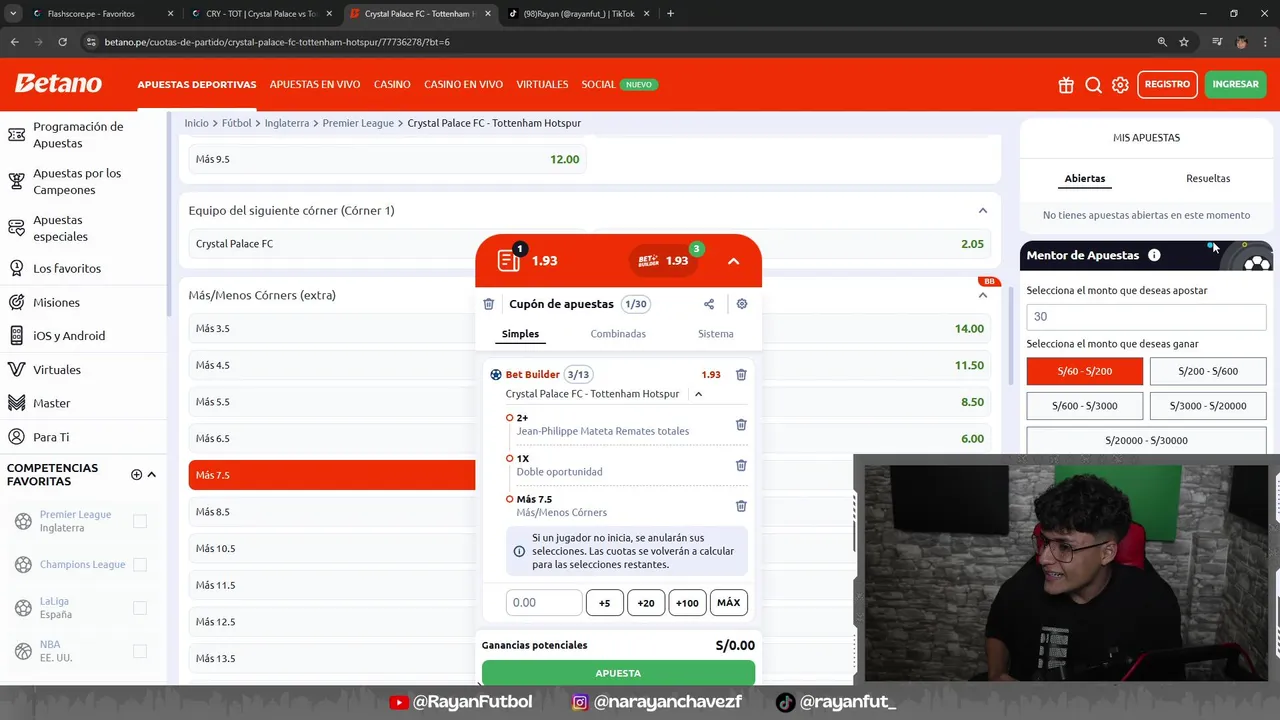1280x720 pixels.
Task: Add +5 to the stake
Action: pos(605,603)
